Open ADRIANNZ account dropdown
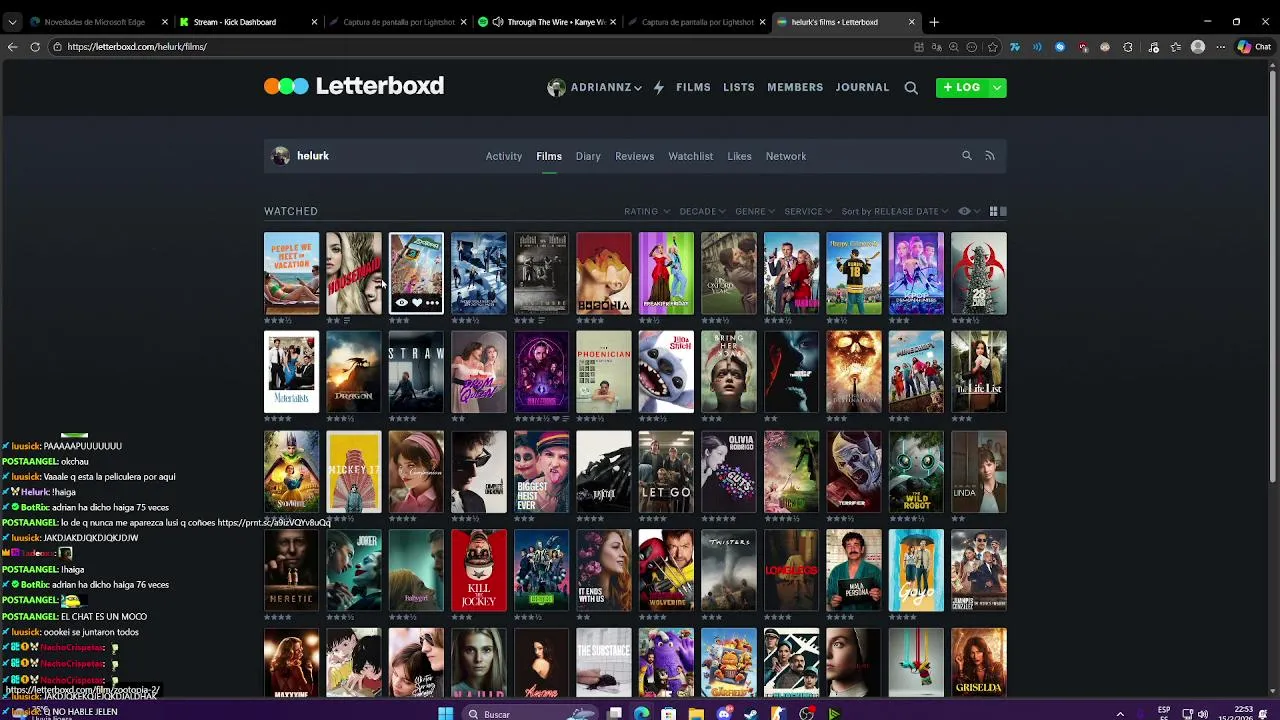The height and width of the screenshot is (720, 1280). click(595, 87)
